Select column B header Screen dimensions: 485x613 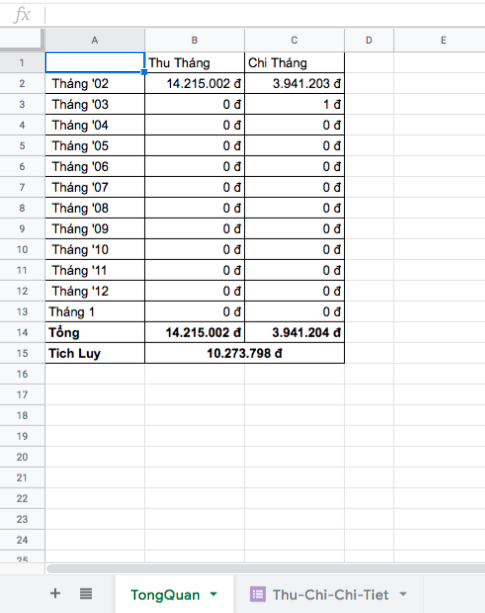coord(194,40)
